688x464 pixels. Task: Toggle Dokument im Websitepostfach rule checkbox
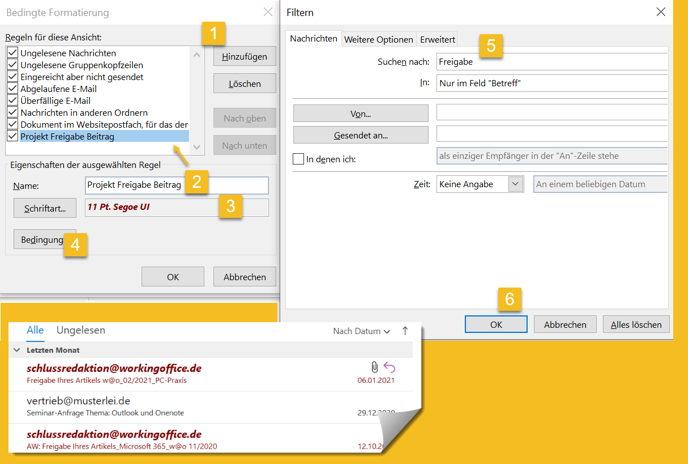click(x=12, y=124)
